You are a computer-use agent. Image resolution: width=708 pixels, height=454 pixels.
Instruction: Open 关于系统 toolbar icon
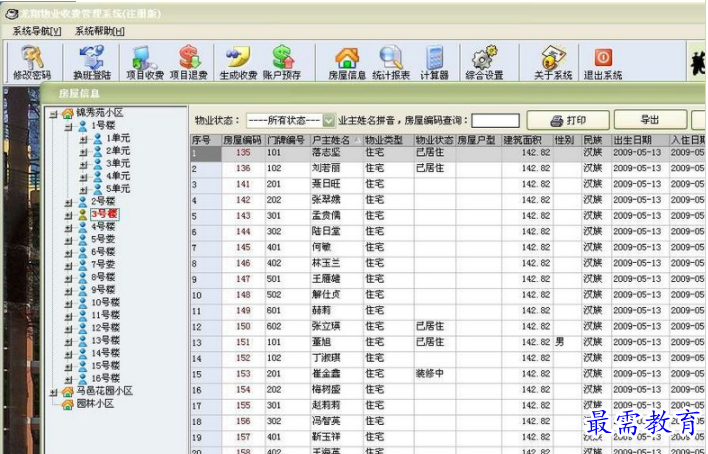coord(553,62)
